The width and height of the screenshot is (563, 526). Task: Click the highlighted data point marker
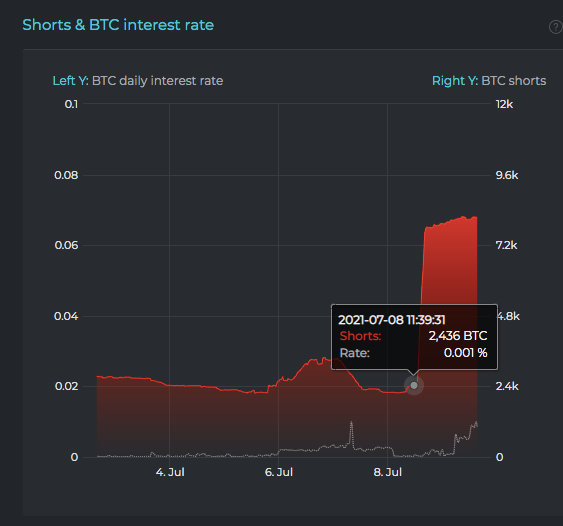(414, 385)
